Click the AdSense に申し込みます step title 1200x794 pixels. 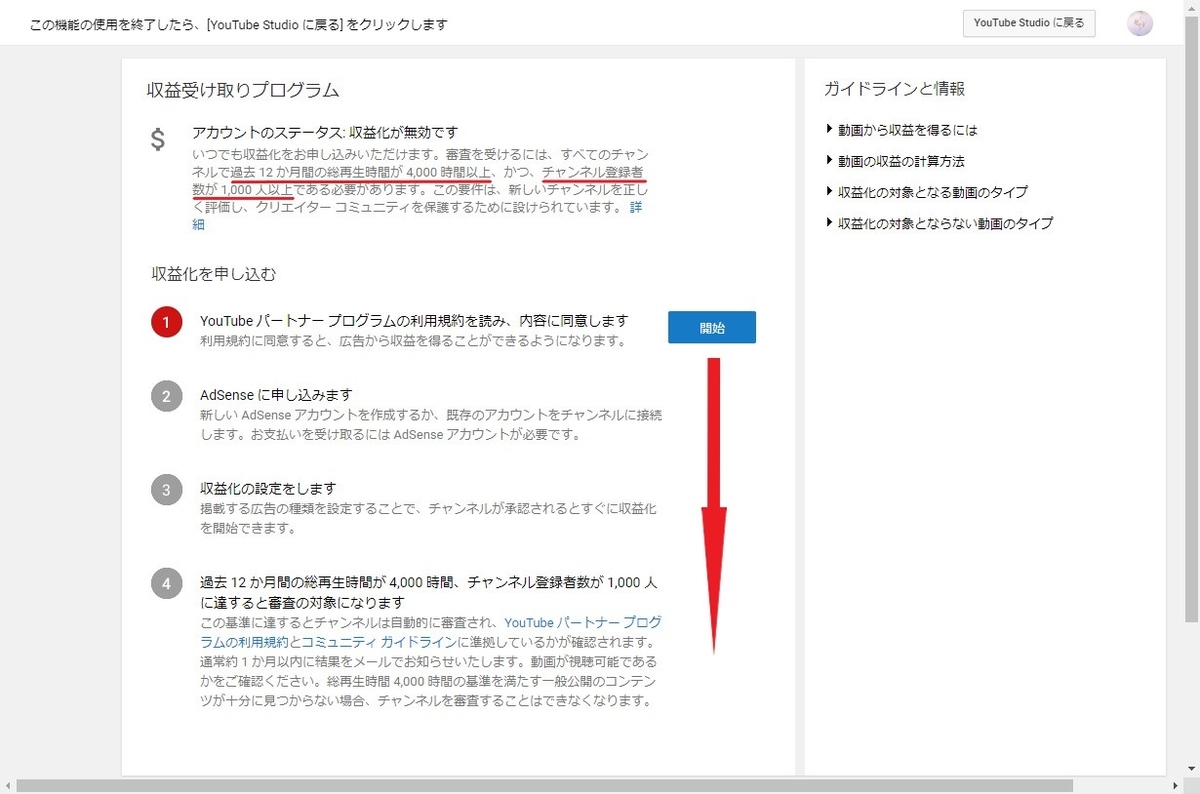[x=276, y=395]
